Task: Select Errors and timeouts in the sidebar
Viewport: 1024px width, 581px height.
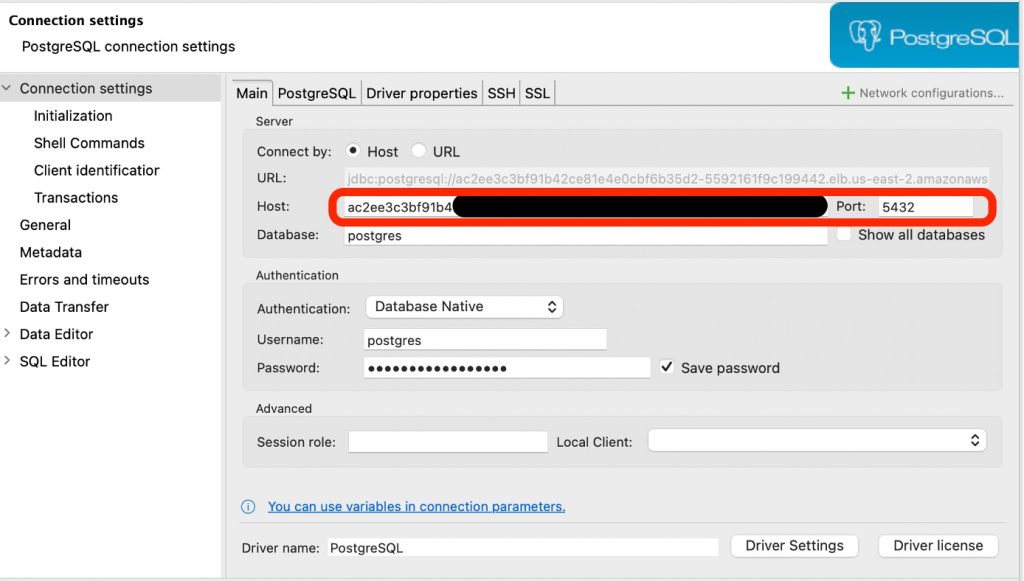Action: coord(84,279)
